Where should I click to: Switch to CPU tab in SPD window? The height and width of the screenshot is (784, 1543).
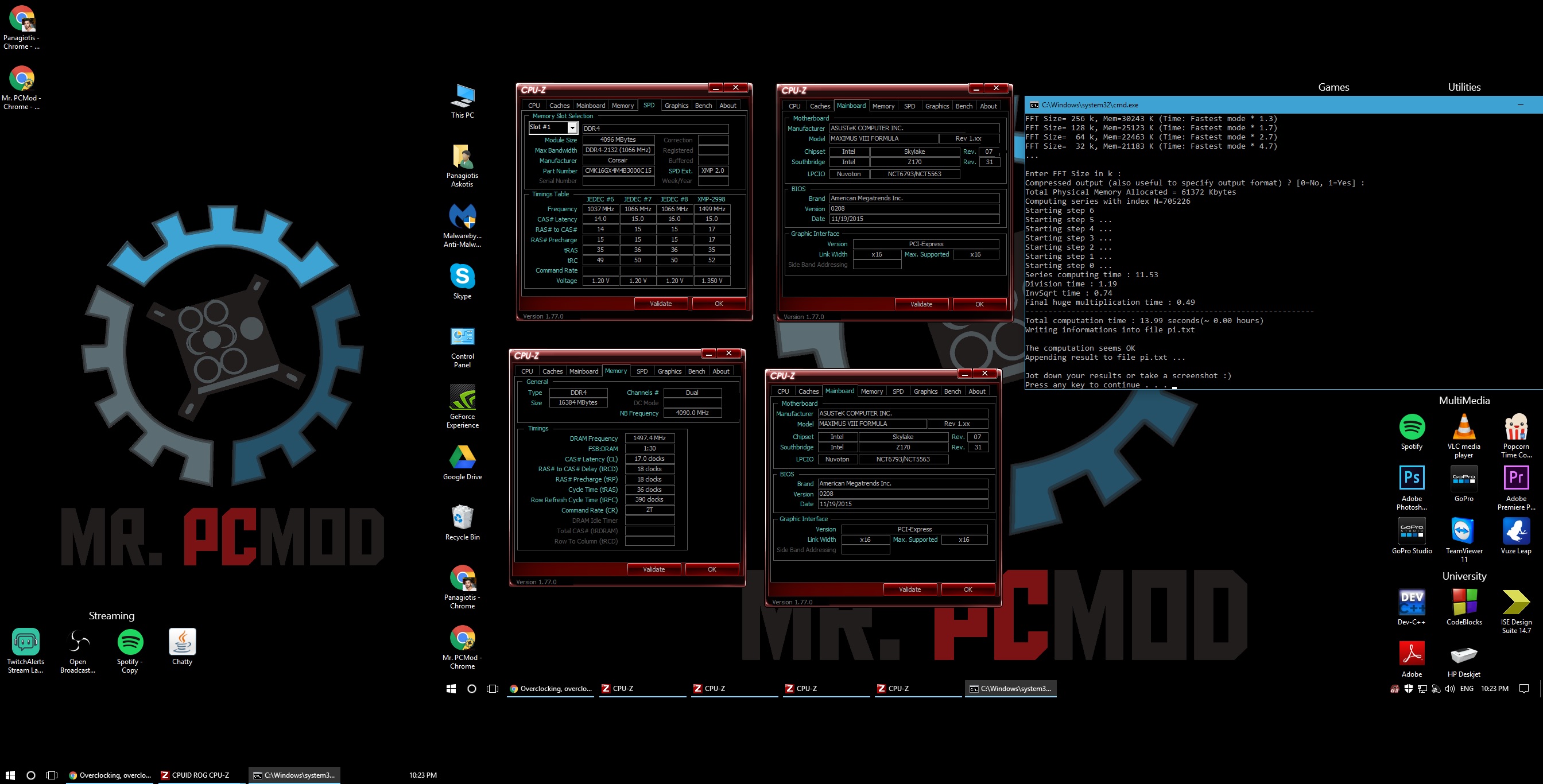pyautogui.click(x=534, y=106)
